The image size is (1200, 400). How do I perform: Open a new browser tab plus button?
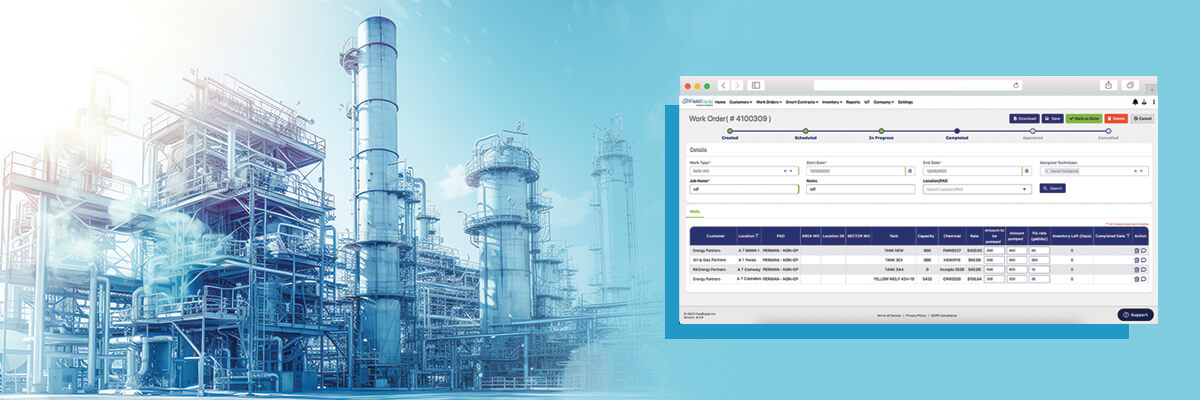[x=1151, y=88]
